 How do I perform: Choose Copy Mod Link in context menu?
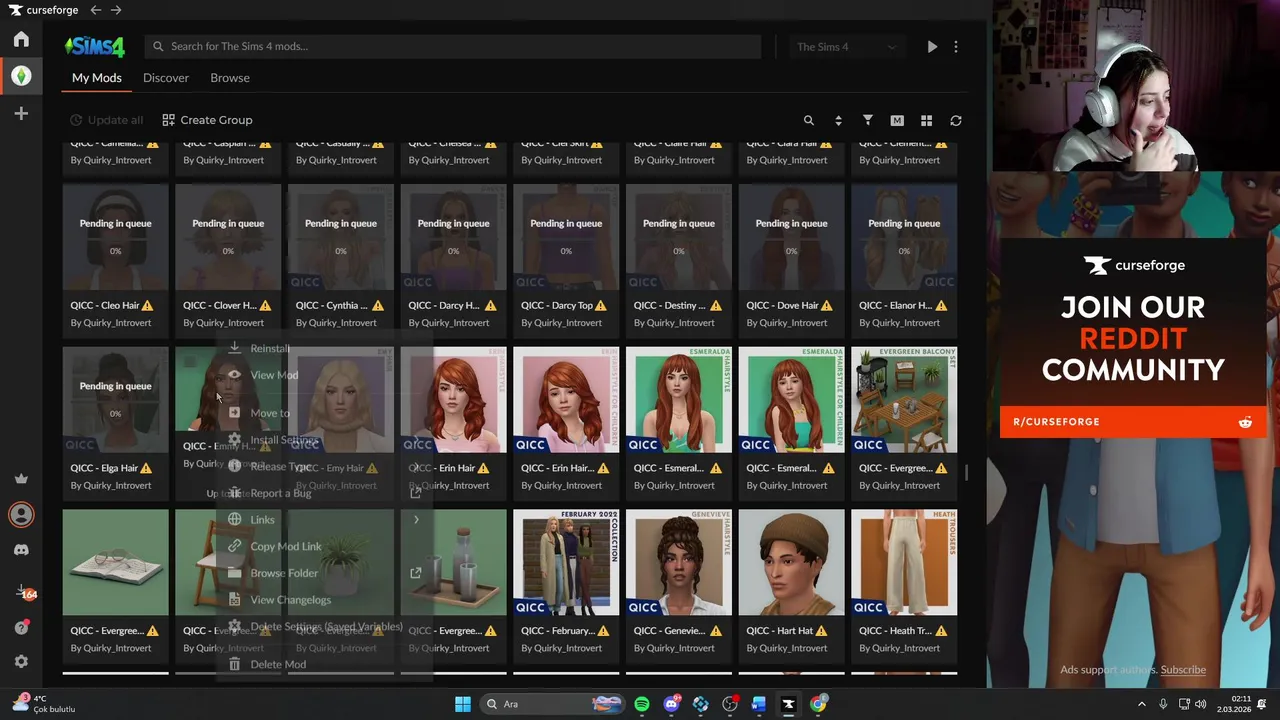coord(286,546)
